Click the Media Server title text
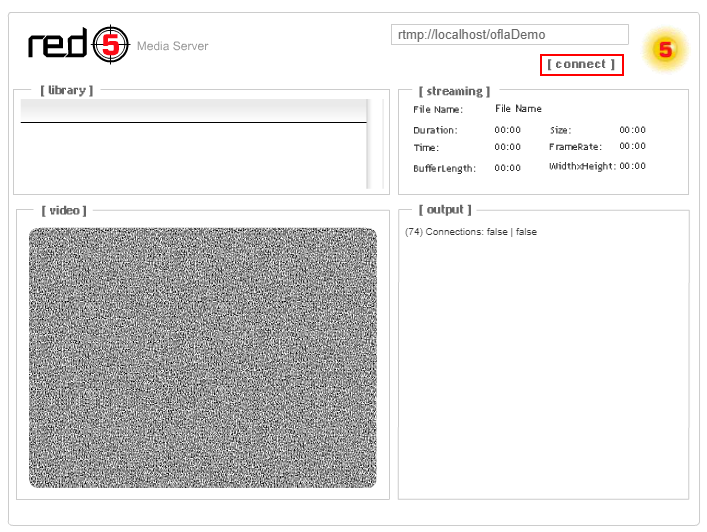 tap(172, 46)
